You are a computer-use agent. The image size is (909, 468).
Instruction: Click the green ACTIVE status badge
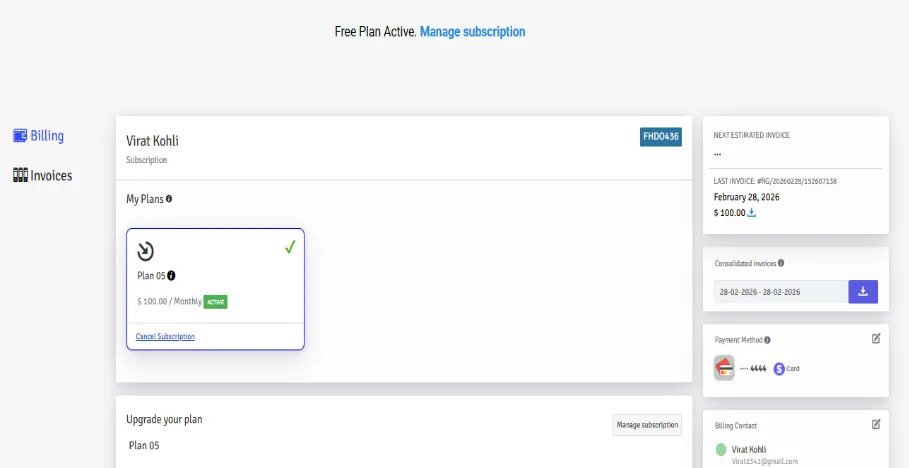[216, 302]
